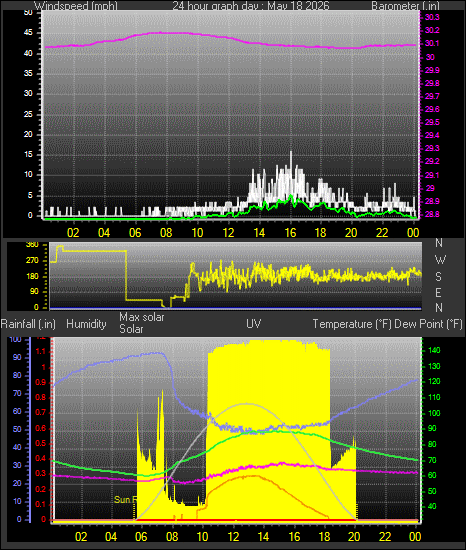Click the UV legend label
The height and width of the screenshot is (550, 466).
click(x=254, y=323)
